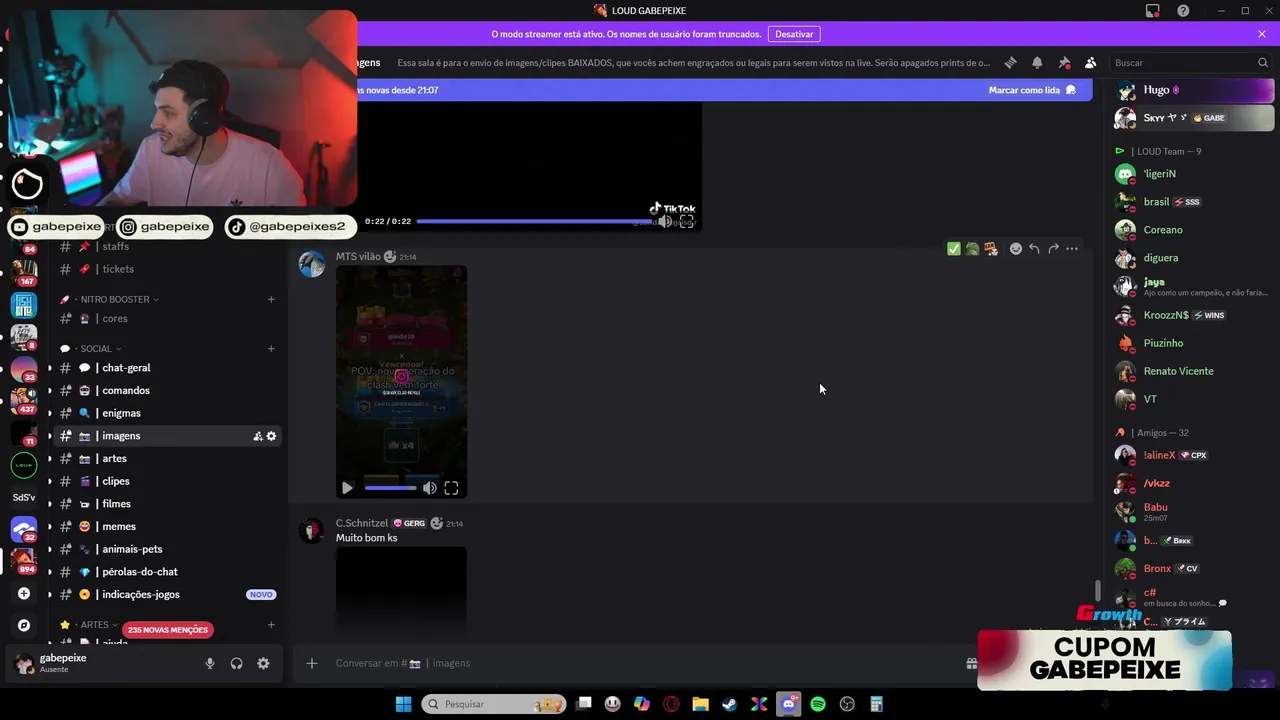Create channel in SOCIAL category
1280x720 pixels.
point(271,349)
